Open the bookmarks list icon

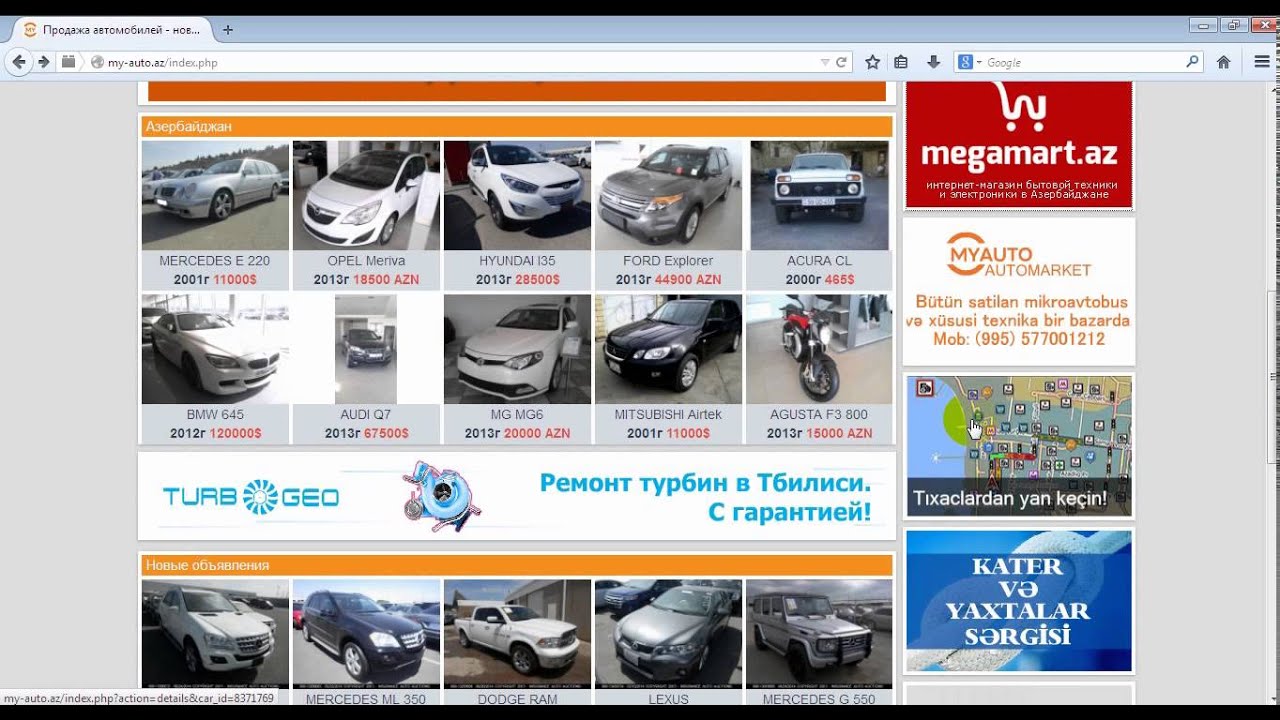point(901,62)
